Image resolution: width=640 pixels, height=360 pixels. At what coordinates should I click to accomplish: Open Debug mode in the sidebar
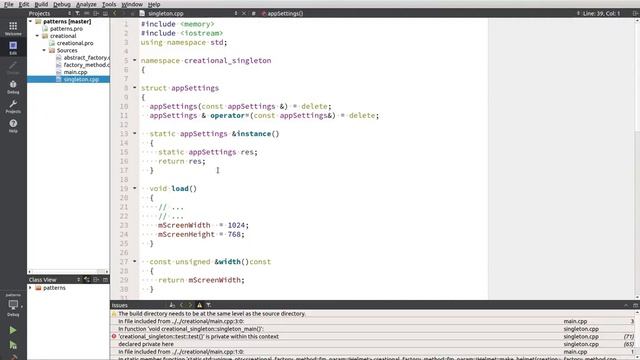pos(13,87)
